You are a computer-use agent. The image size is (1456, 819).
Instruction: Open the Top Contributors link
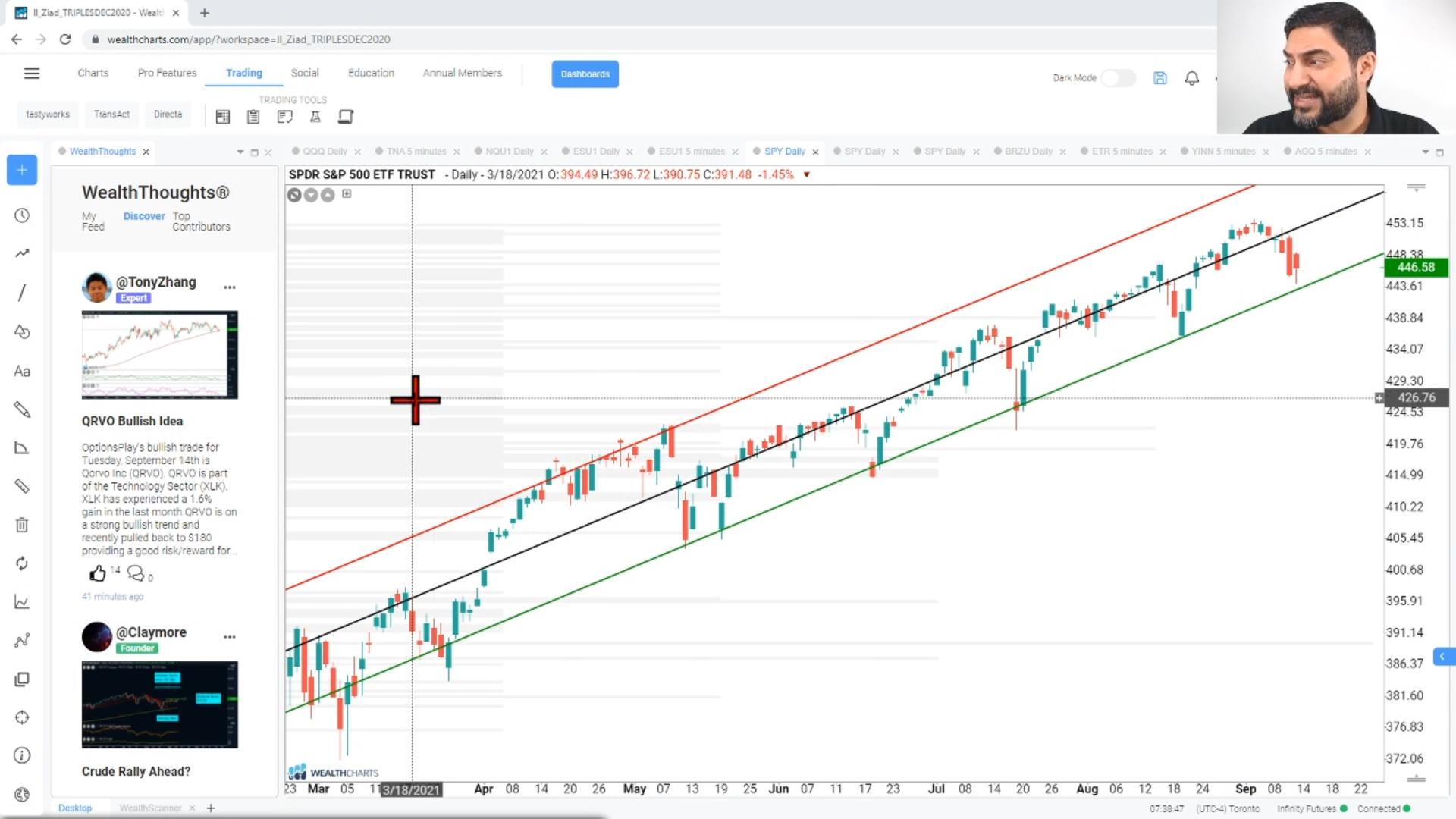pyautogui.click(x=201, y=221)
